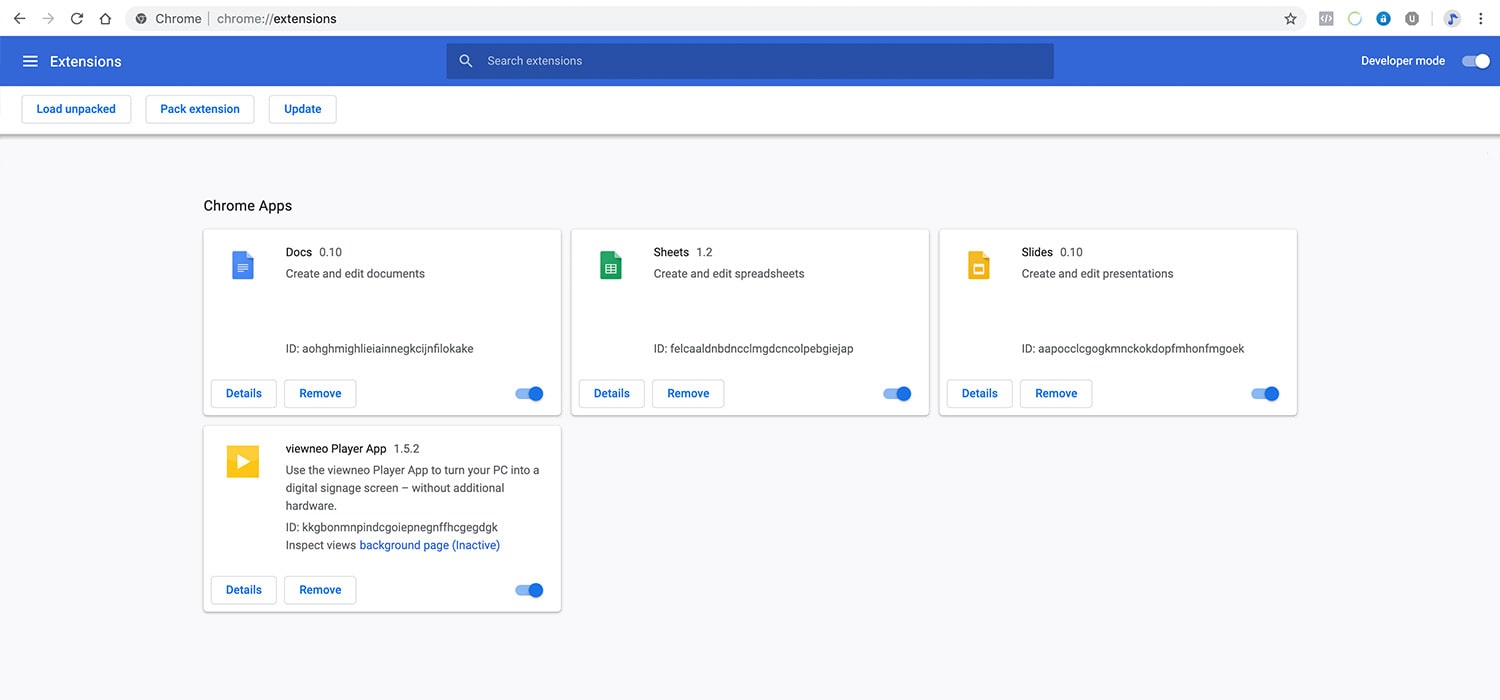The height and width of the screenshot is (700, 1500).
Task: Open Details for viewneo Player App
Action: (244, 590)
